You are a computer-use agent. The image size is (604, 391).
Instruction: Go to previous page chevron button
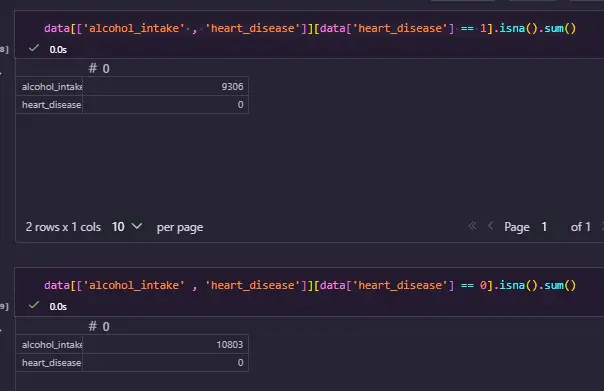490,226
